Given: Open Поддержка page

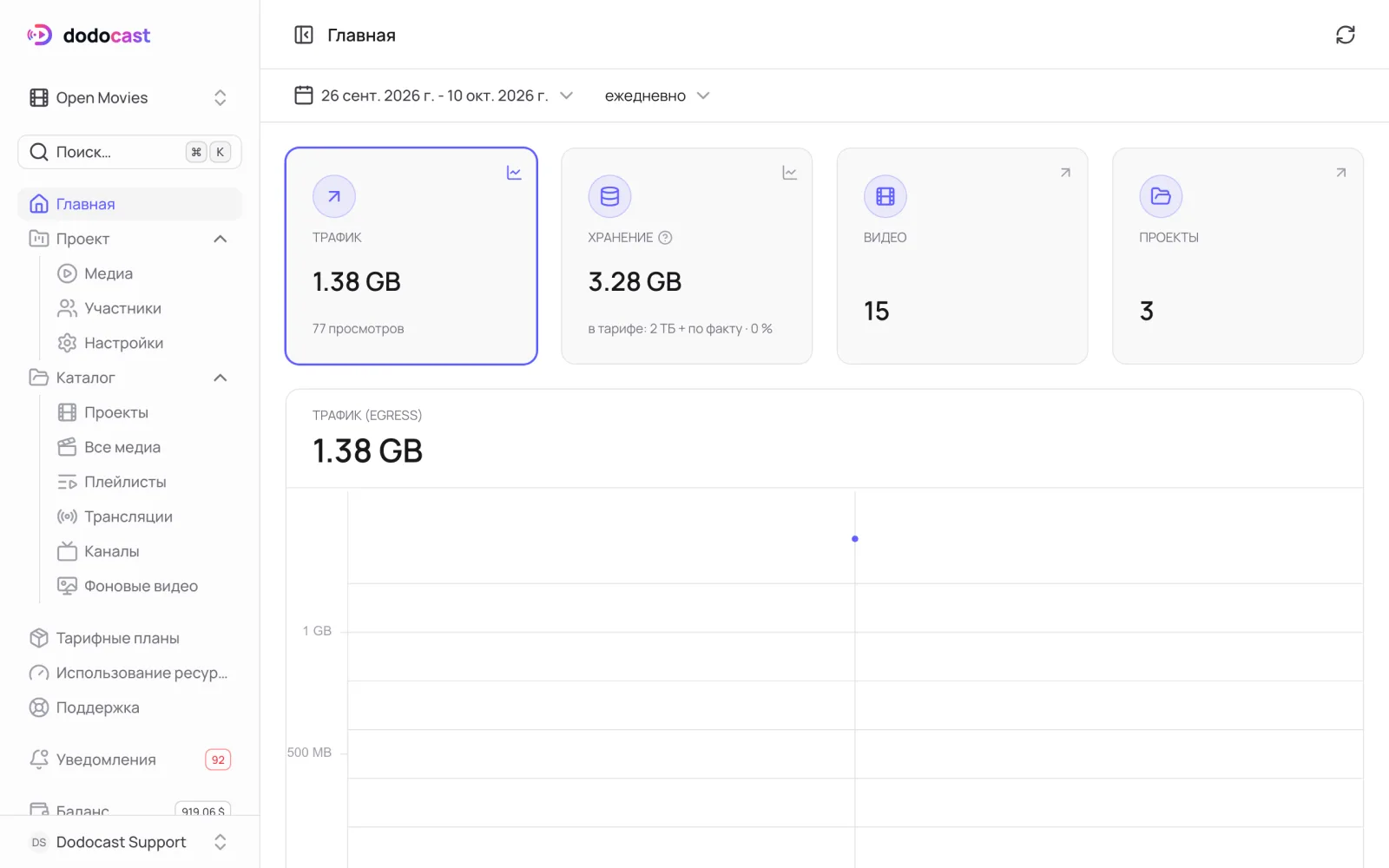Looking at the screenshot, I should pos(130,707).
